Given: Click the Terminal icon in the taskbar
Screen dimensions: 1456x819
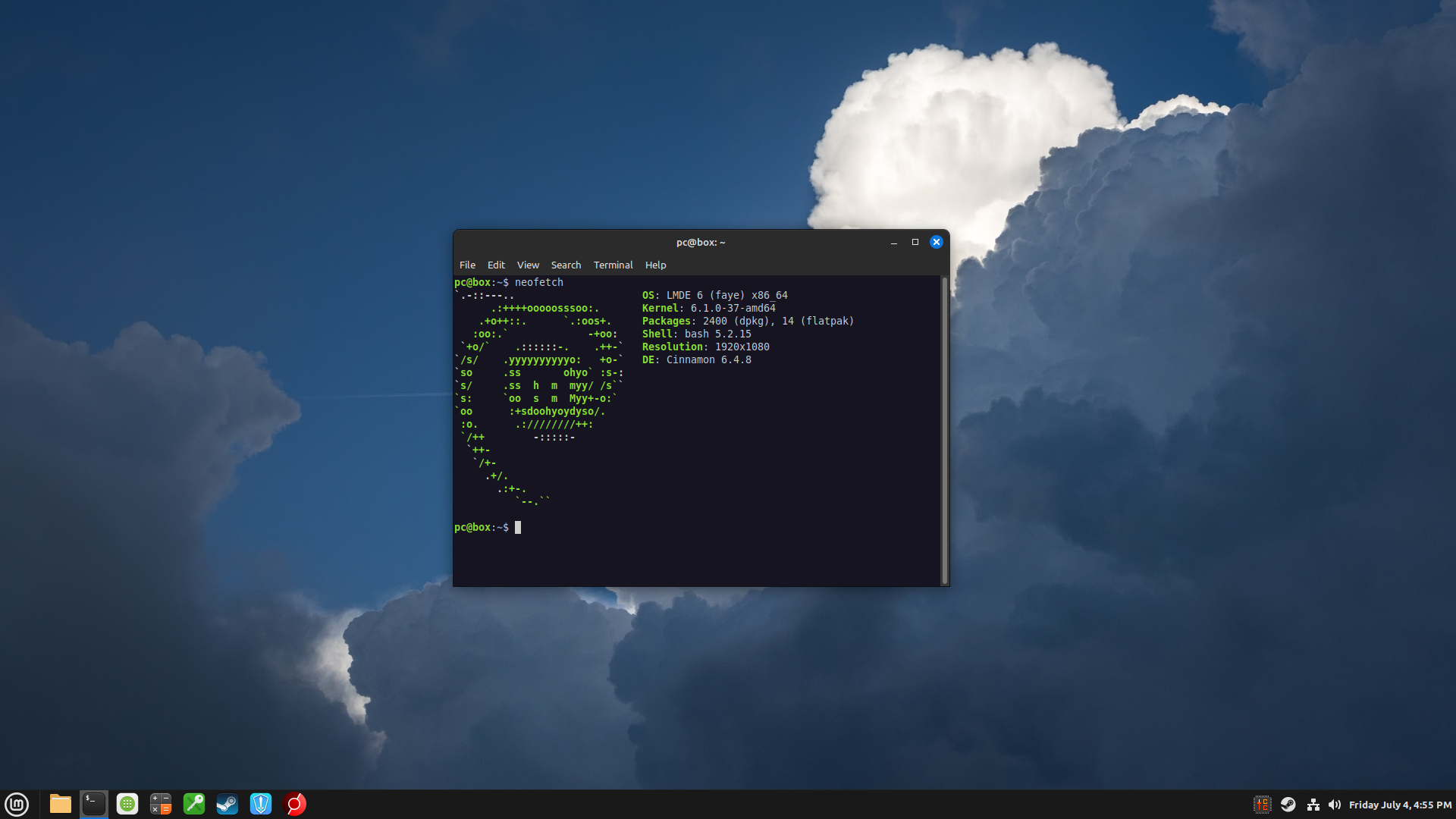Looking at the screenshot, I should [94, 804].
